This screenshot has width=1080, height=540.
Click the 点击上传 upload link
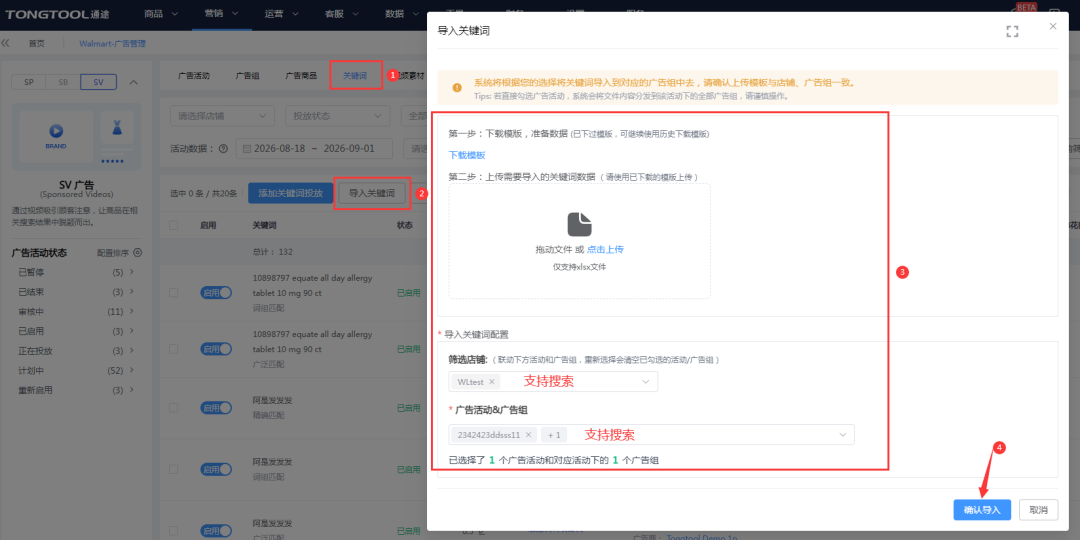click(605, 249)
